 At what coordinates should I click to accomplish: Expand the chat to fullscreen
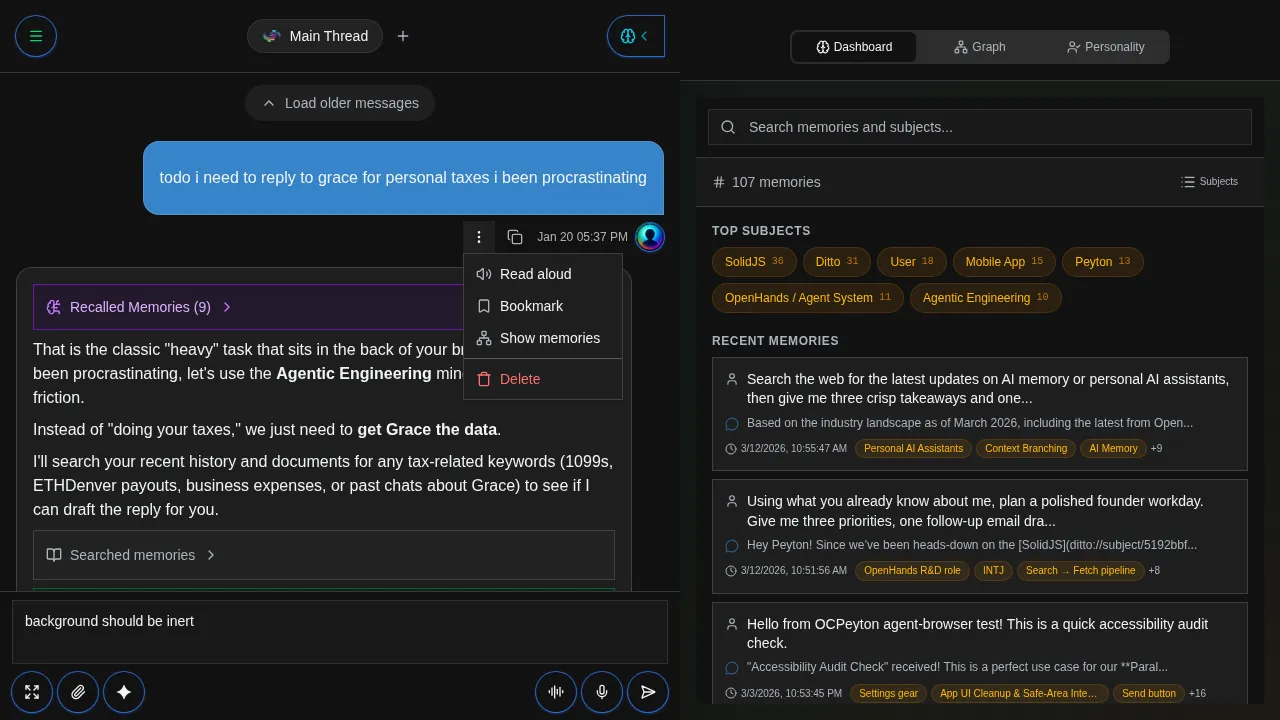point(32,692)
